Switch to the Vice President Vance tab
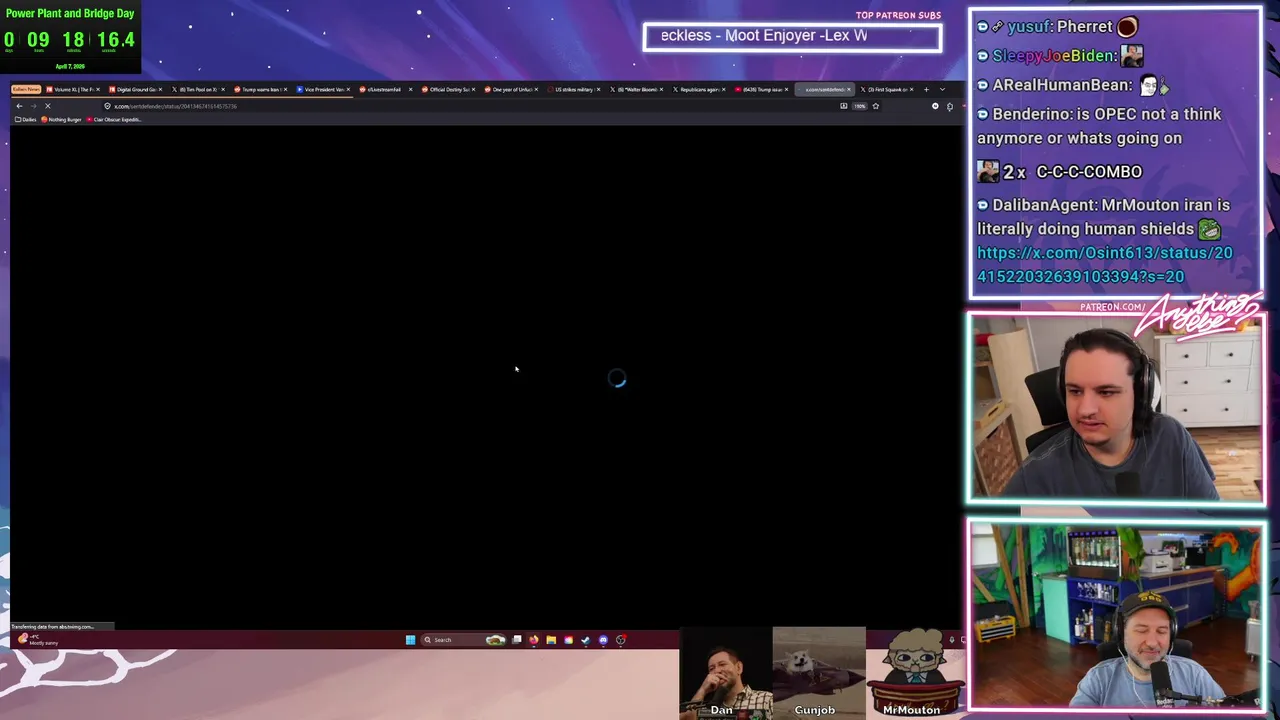 [x=322, y=89]
